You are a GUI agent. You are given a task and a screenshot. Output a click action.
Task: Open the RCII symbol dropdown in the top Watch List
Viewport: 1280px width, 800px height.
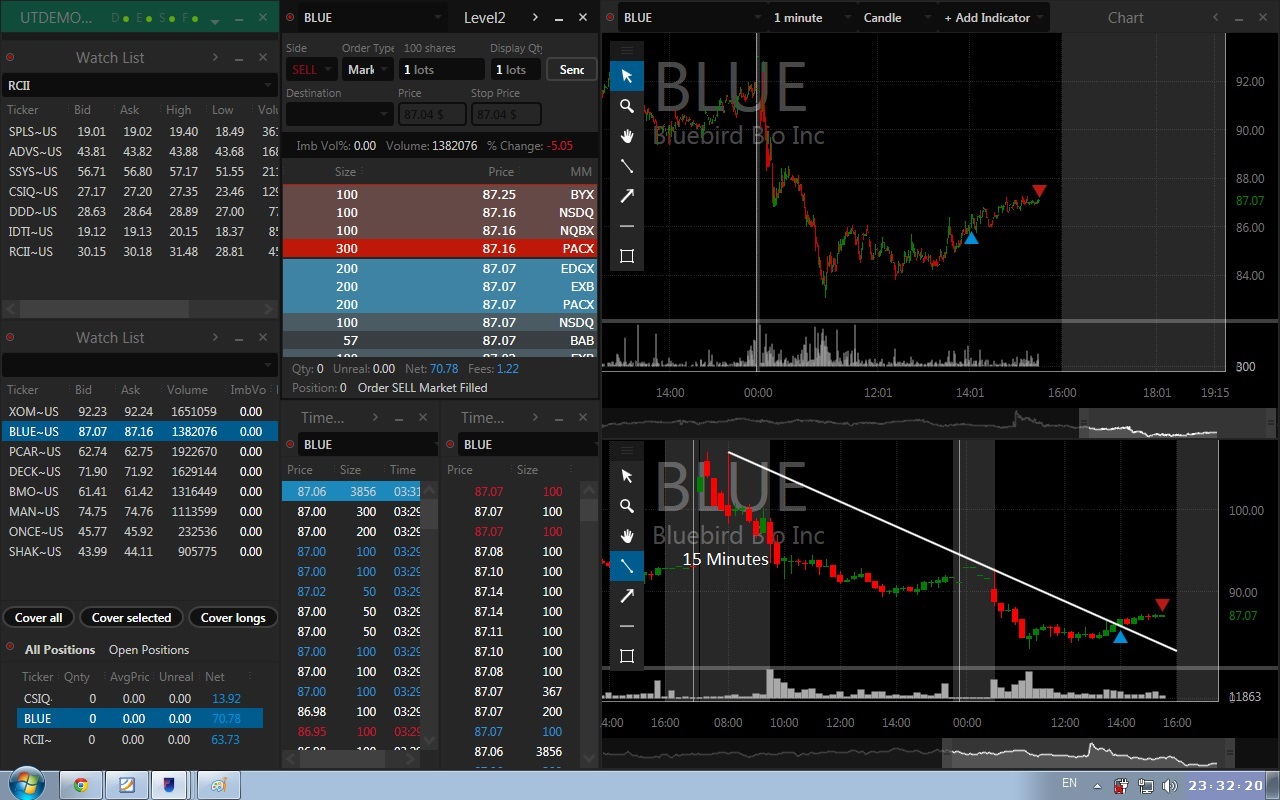139,85
